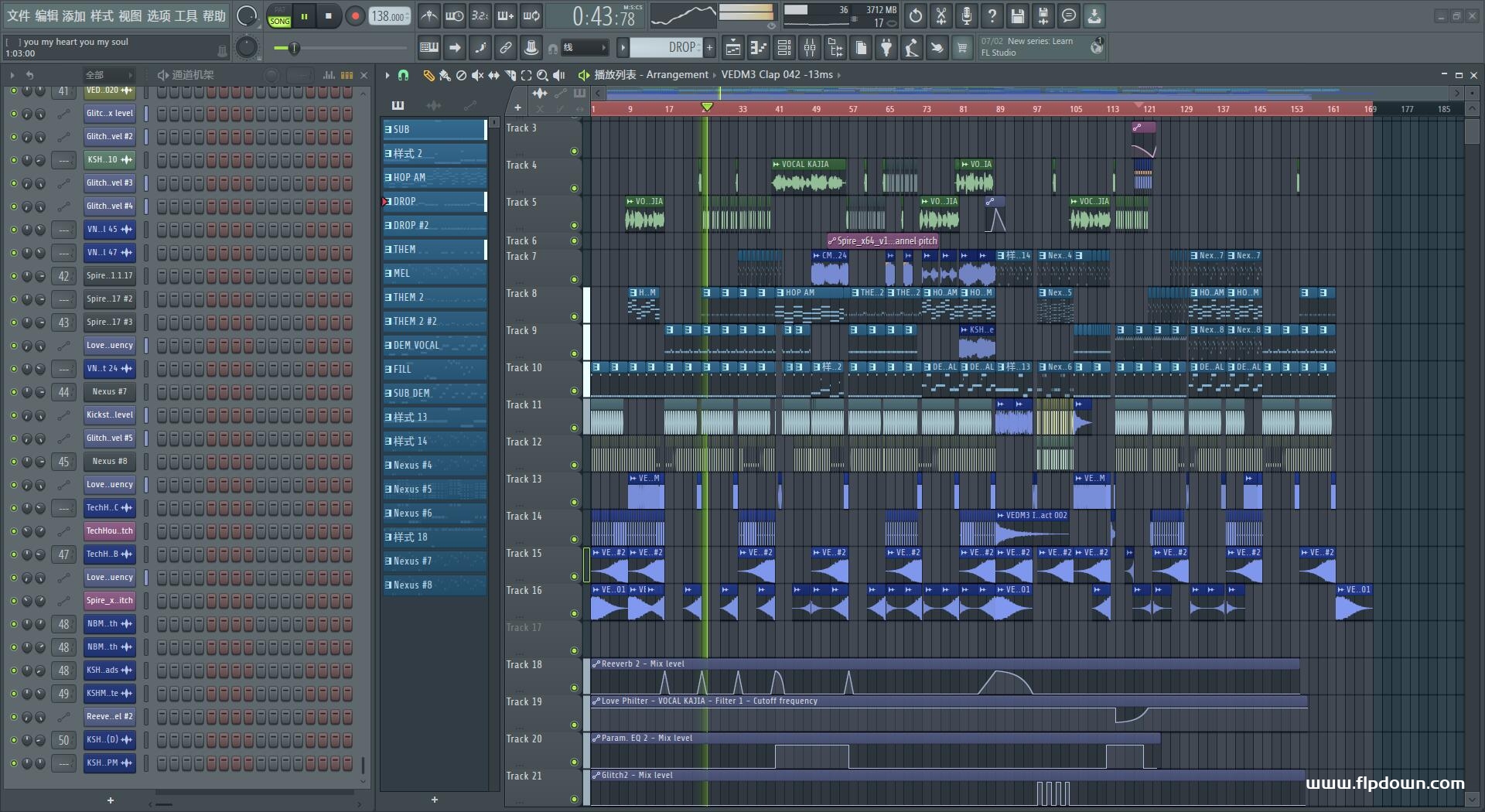This screenshot has width=1485, height=812.
Task: Toggle the playlist snap magnet
Action: tap(403, 75)
